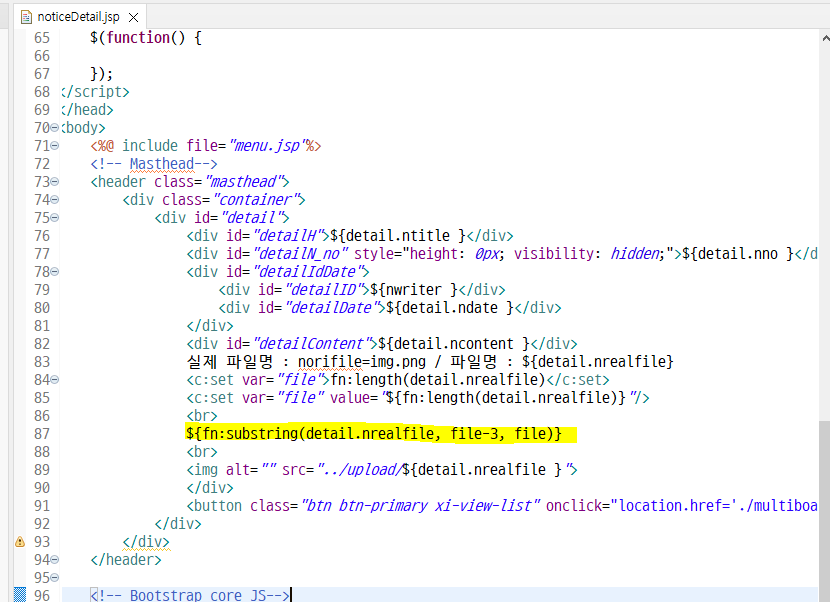Collapse the header fold on line 73
This screenshot has height=602, width=830.
pos(55,182)
